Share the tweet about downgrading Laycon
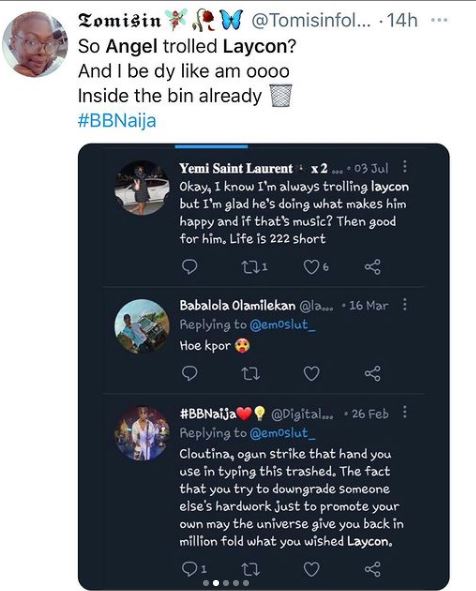Image resolution: width=476 pixels, height=591 pixels. point(373,569)
